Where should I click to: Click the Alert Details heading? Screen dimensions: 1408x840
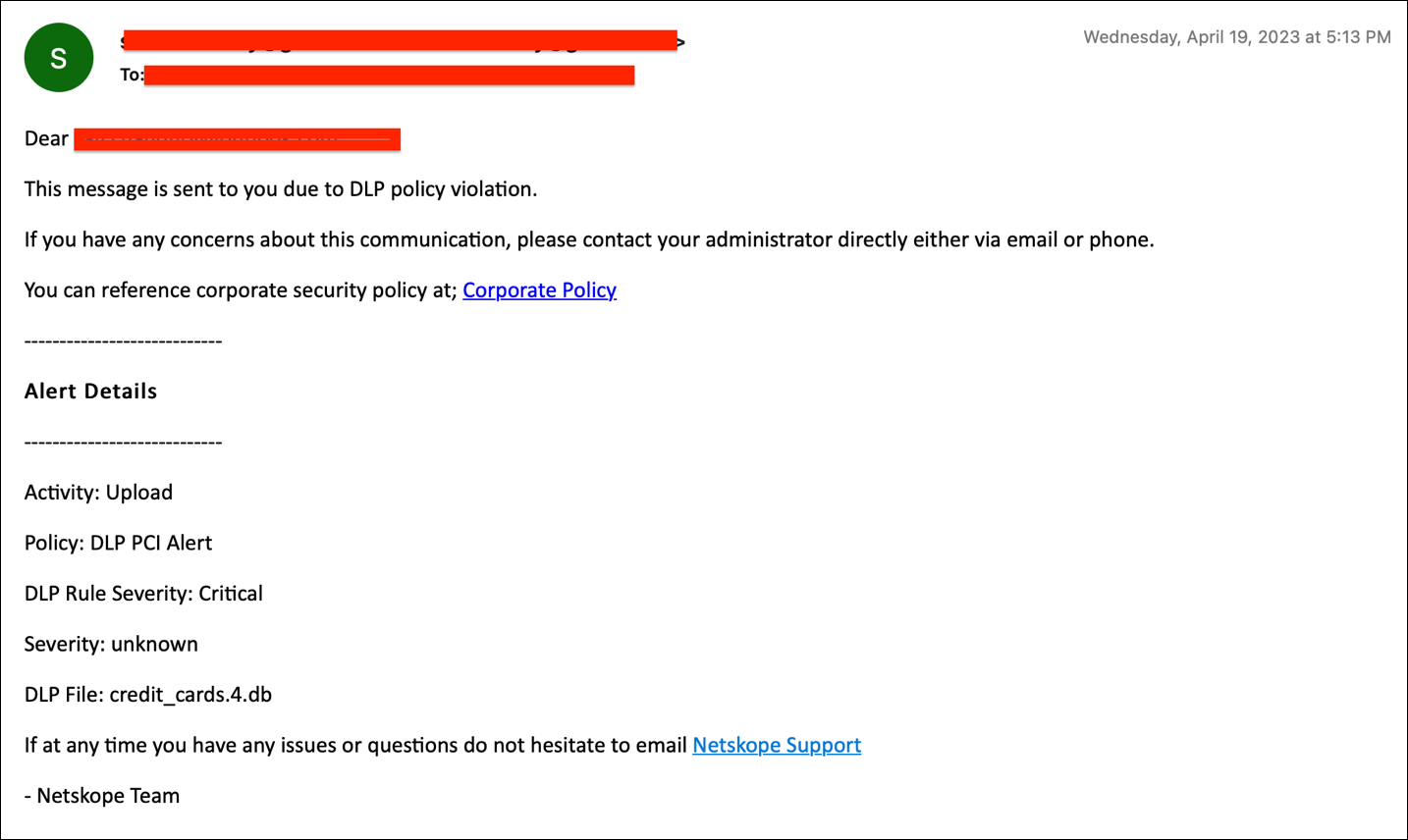click(90, 391)
